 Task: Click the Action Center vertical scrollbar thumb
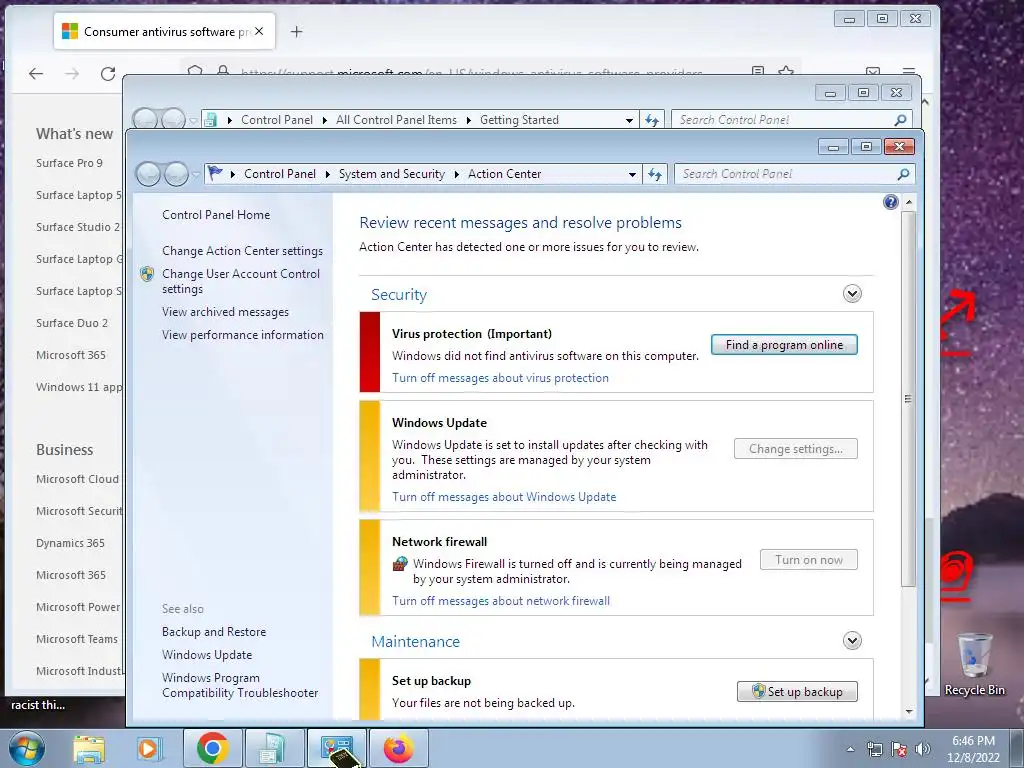[908, 398]
